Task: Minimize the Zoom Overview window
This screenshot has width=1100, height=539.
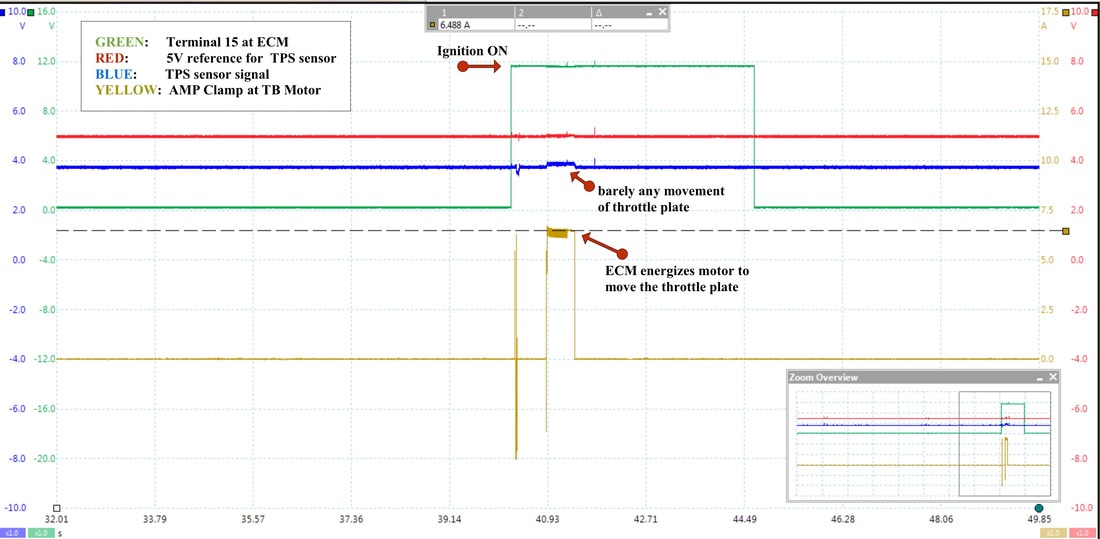Action: [x=1040, y=378]
